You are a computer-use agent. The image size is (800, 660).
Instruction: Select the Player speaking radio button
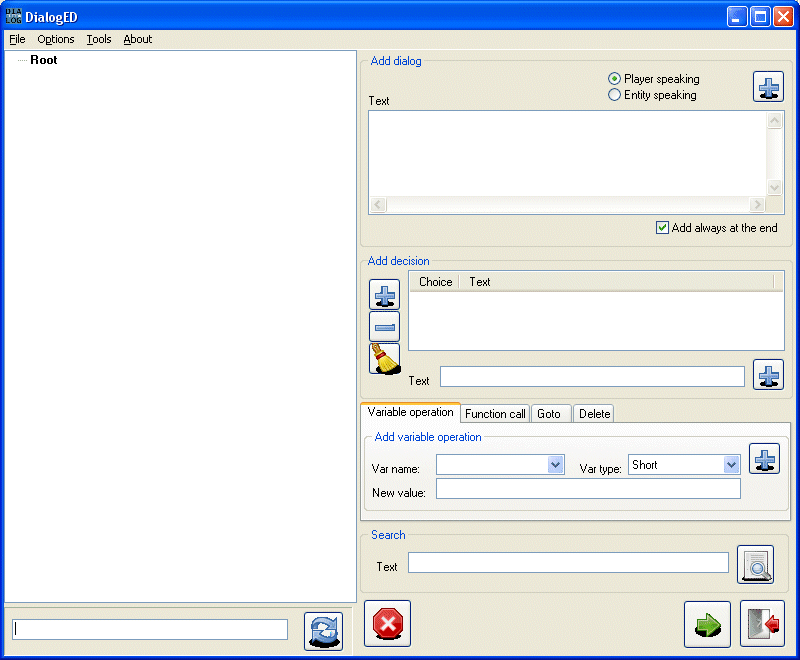coord(615,79)
